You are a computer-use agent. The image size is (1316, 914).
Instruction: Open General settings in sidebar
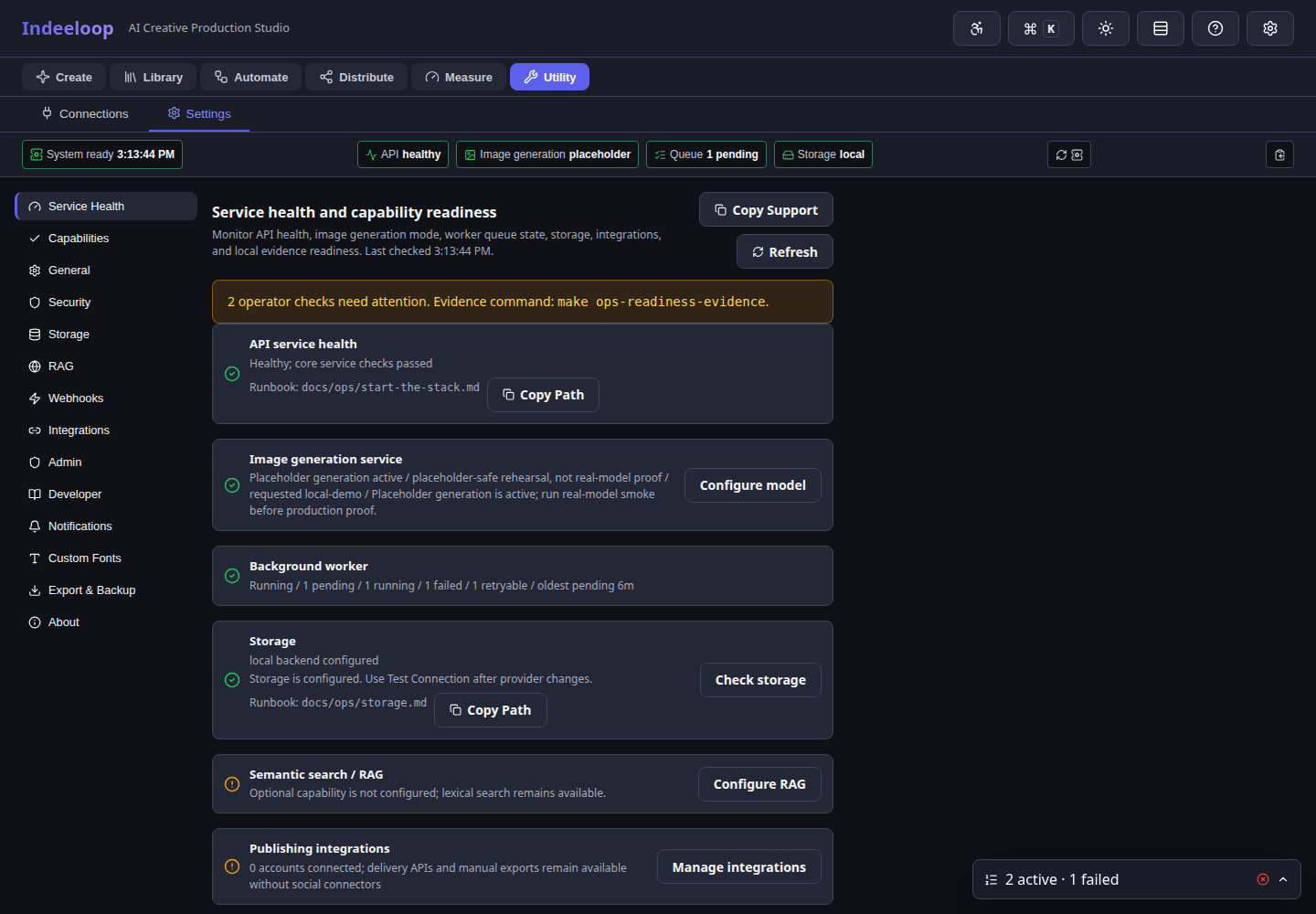(106, 271)
